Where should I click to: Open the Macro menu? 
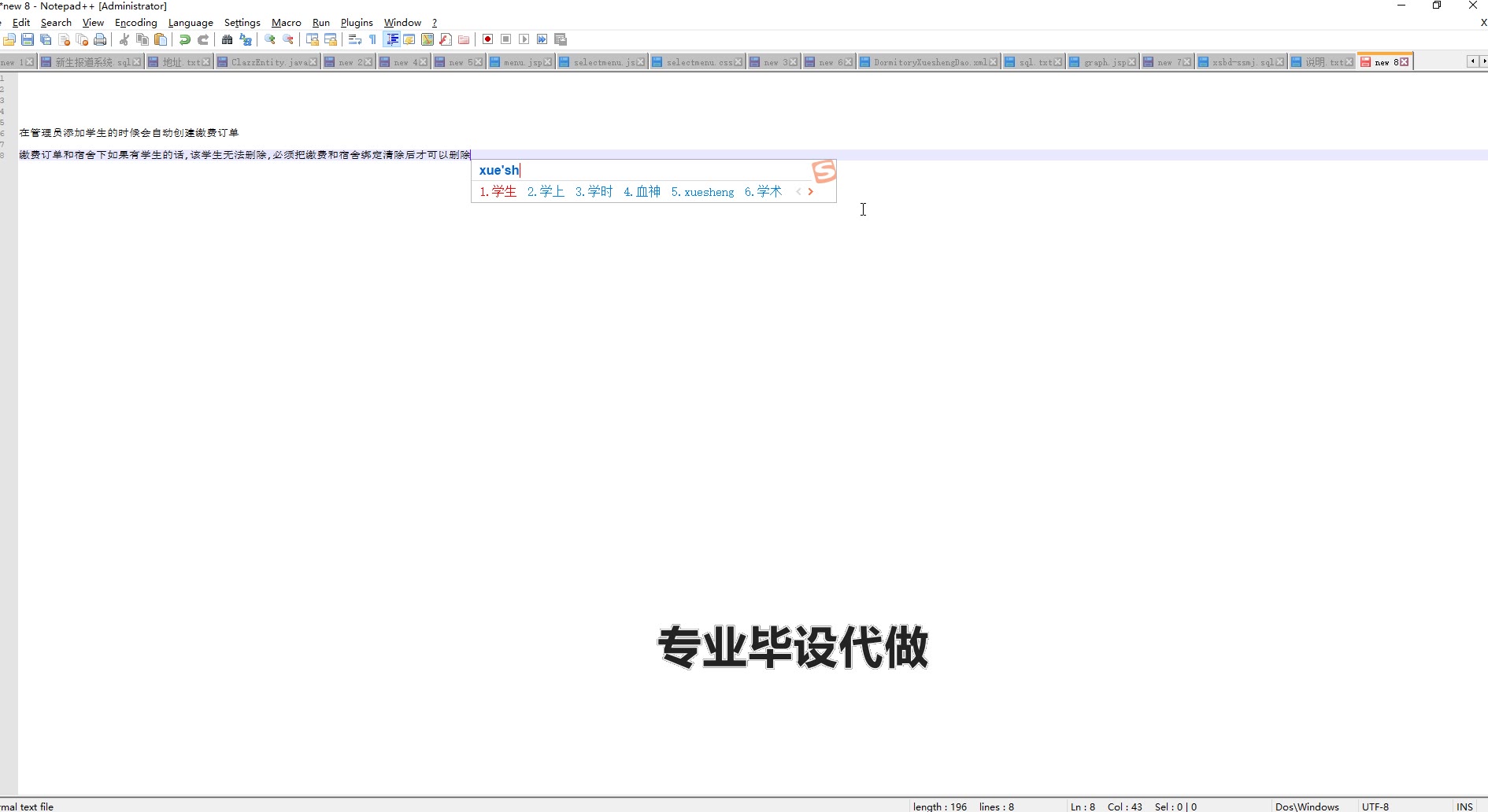(287, 23)
